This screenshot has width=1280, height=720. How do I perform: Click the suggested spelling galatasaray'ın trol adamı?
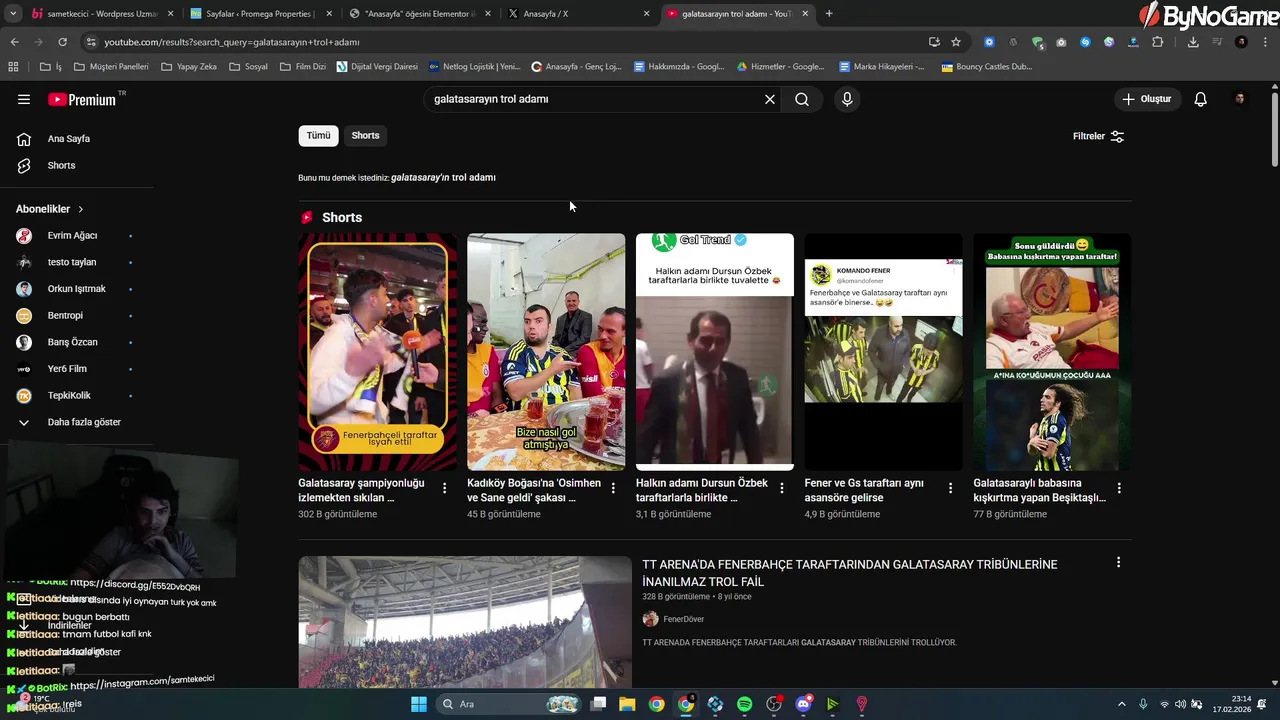443,177
